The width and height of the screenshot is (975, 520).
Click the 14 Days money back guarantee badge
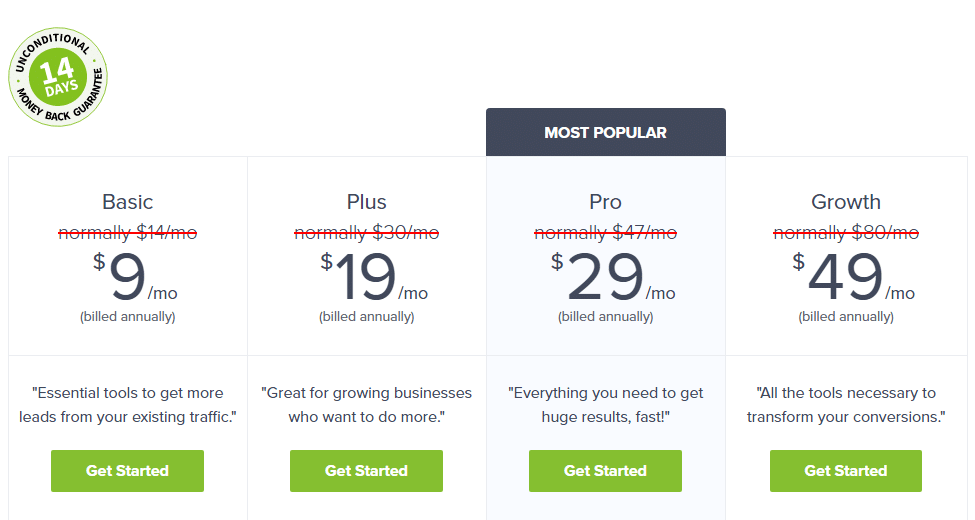click(58, 77)
